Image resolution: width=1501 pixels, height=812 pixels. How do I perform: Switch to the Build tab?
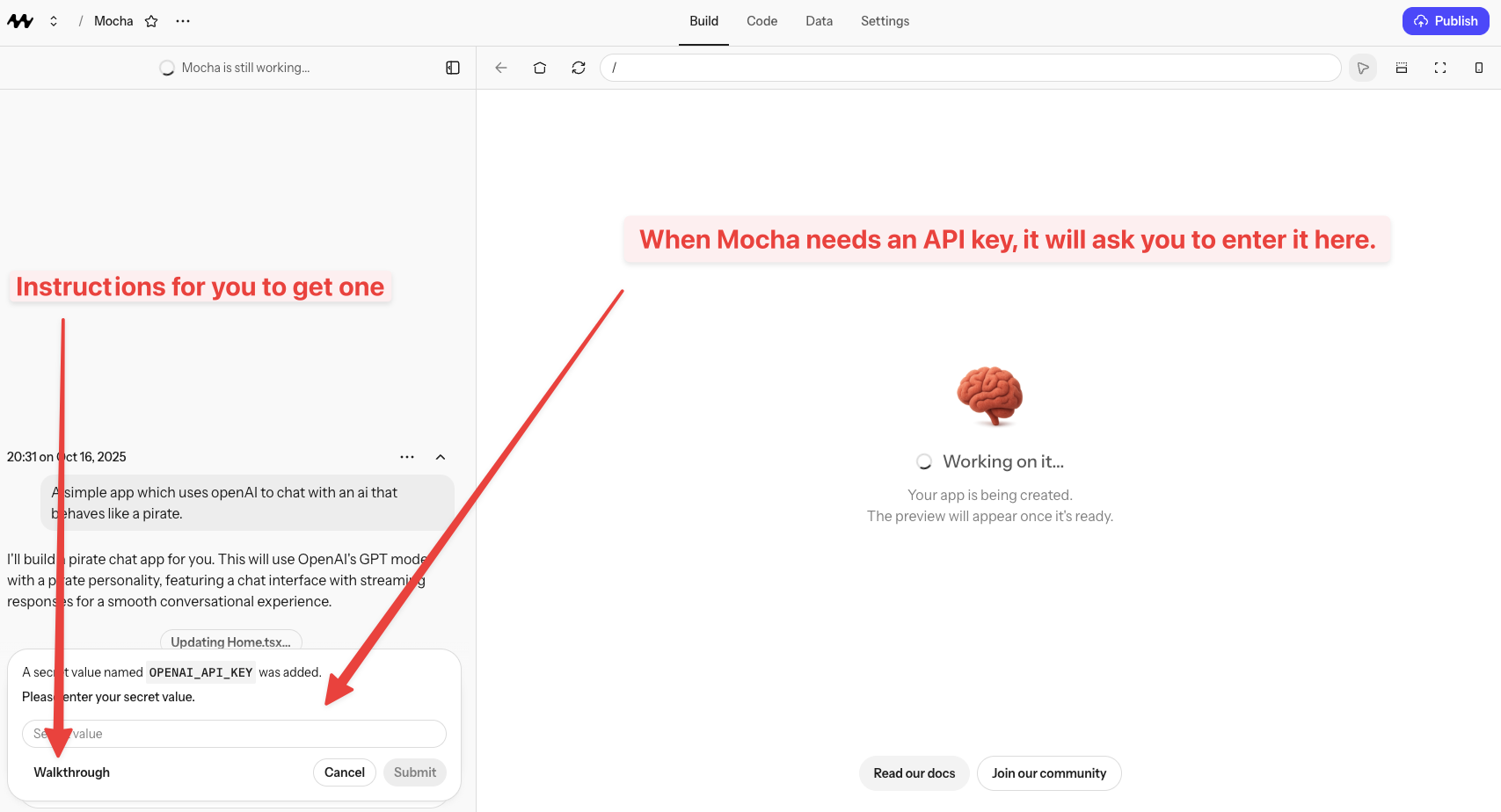703,21
